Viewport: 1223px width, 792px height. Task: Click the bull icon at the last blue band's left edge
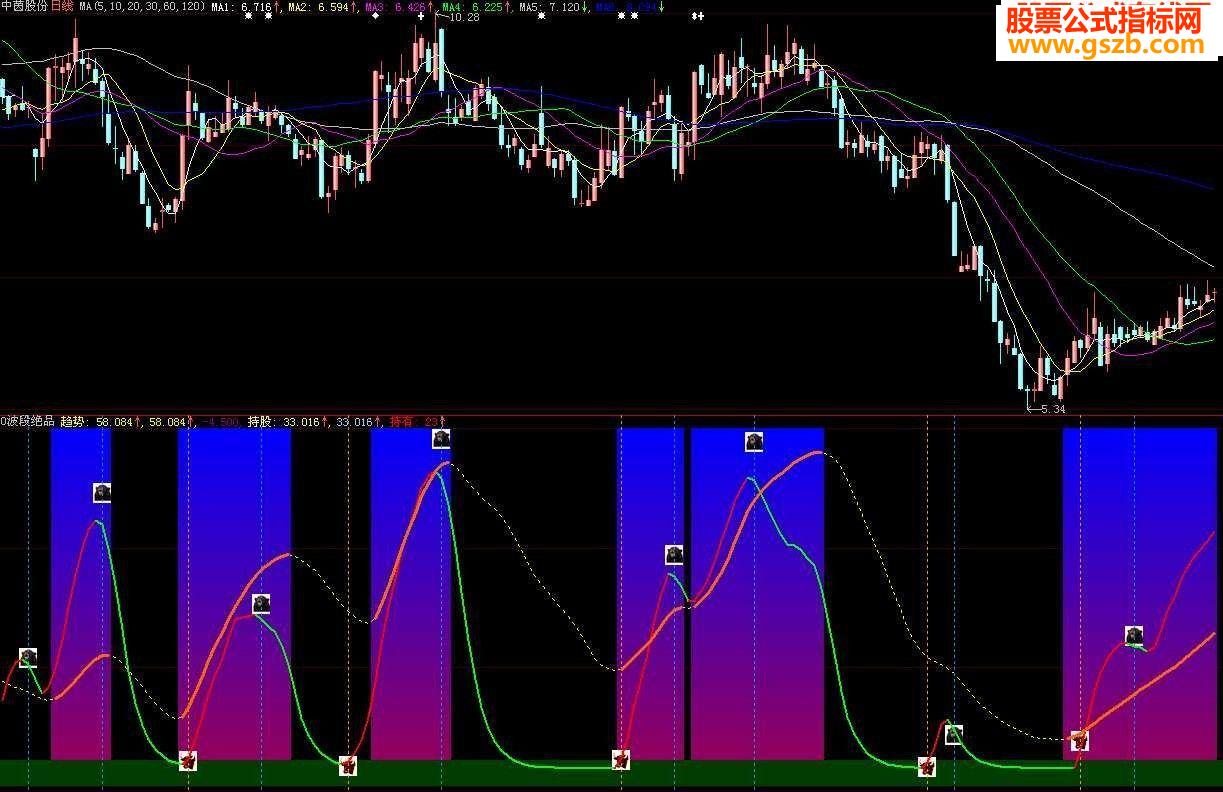click(x=1079, y=741)
